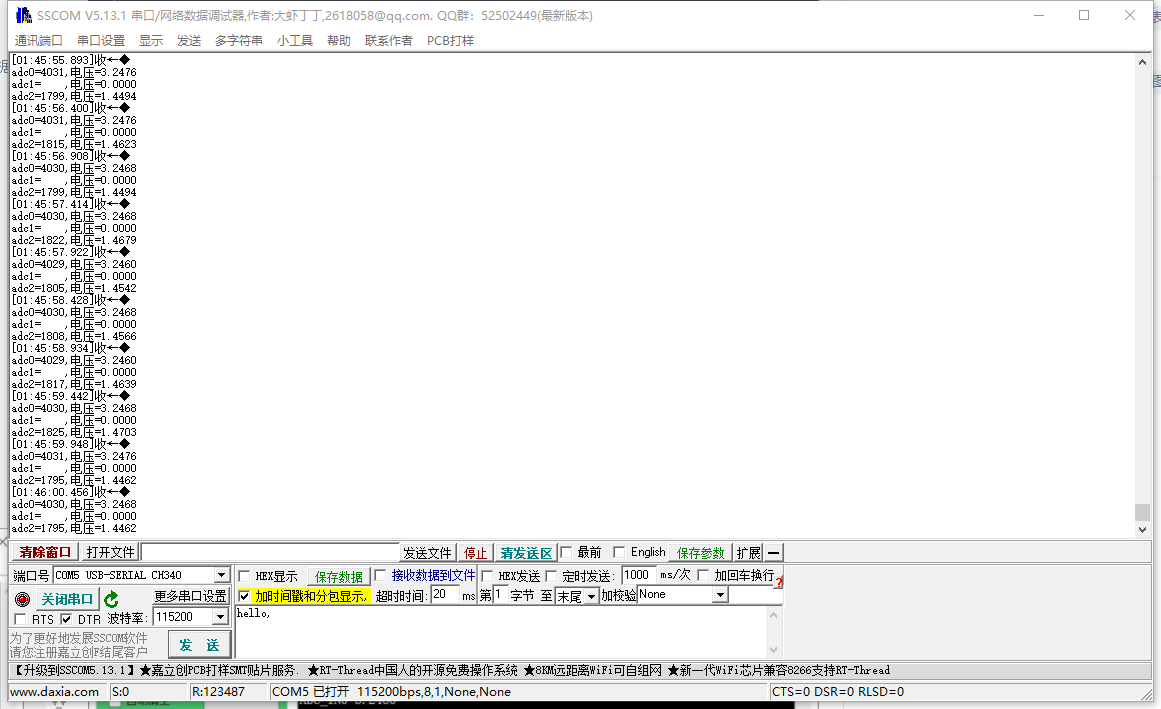The image size is (1161, 709).
Task: Click the red port status indicator icon
Action: [x=21, y=597]
